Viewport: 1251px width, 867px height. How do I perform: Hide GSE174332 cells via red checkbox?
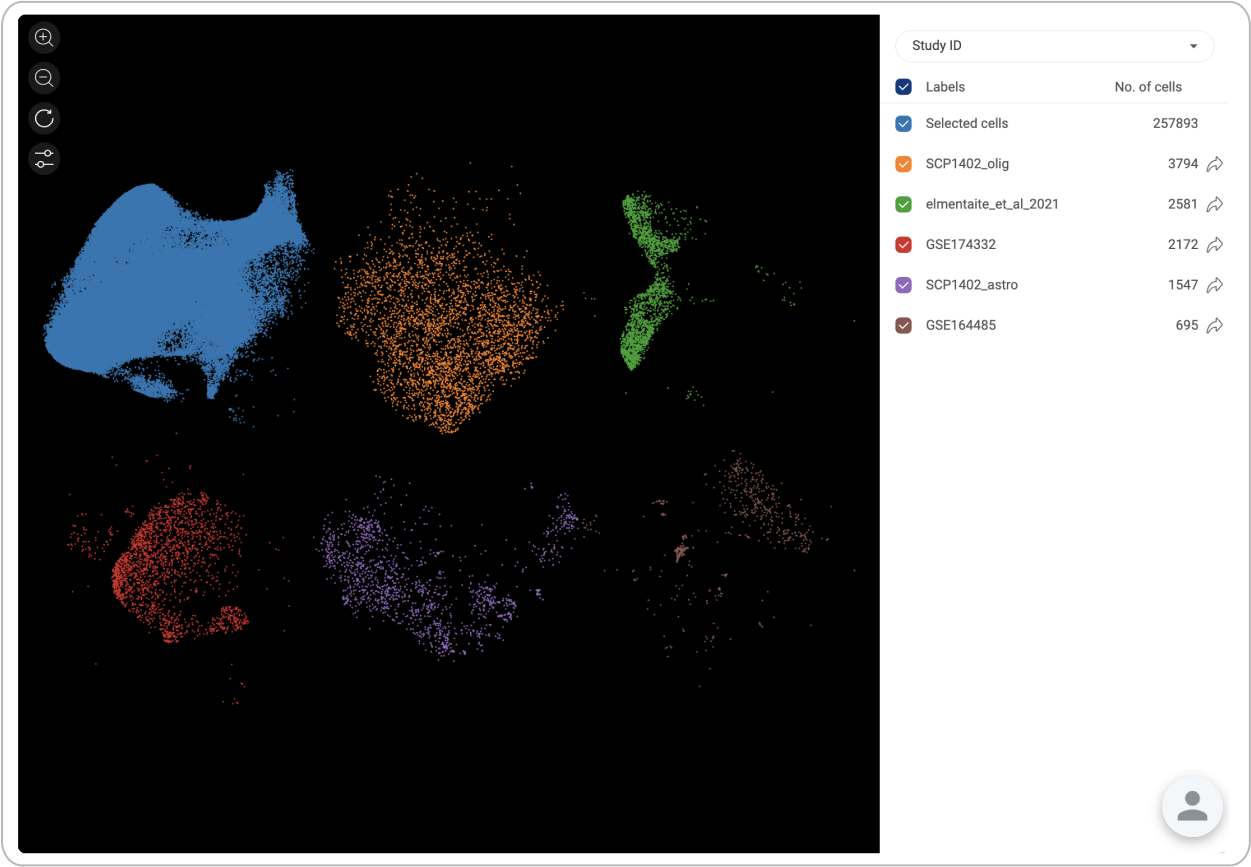[904, 245]
